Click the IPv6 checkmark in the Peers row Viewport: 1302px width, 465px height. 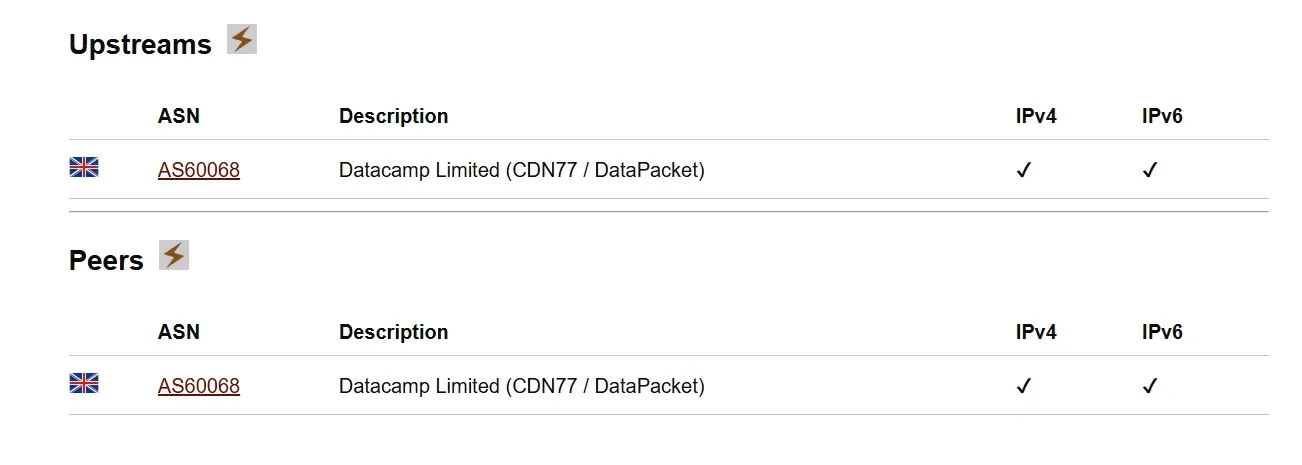[1149, 387]
